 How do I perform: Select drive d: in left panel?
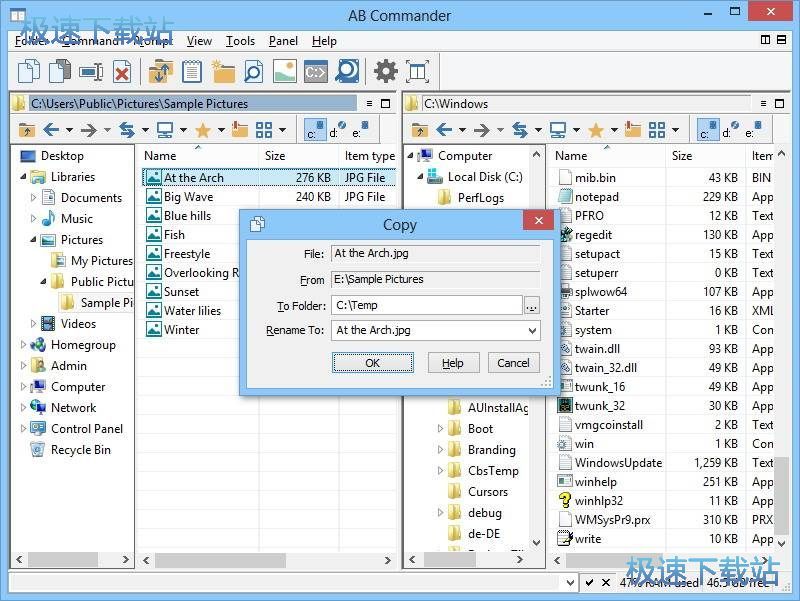point(335,130)
